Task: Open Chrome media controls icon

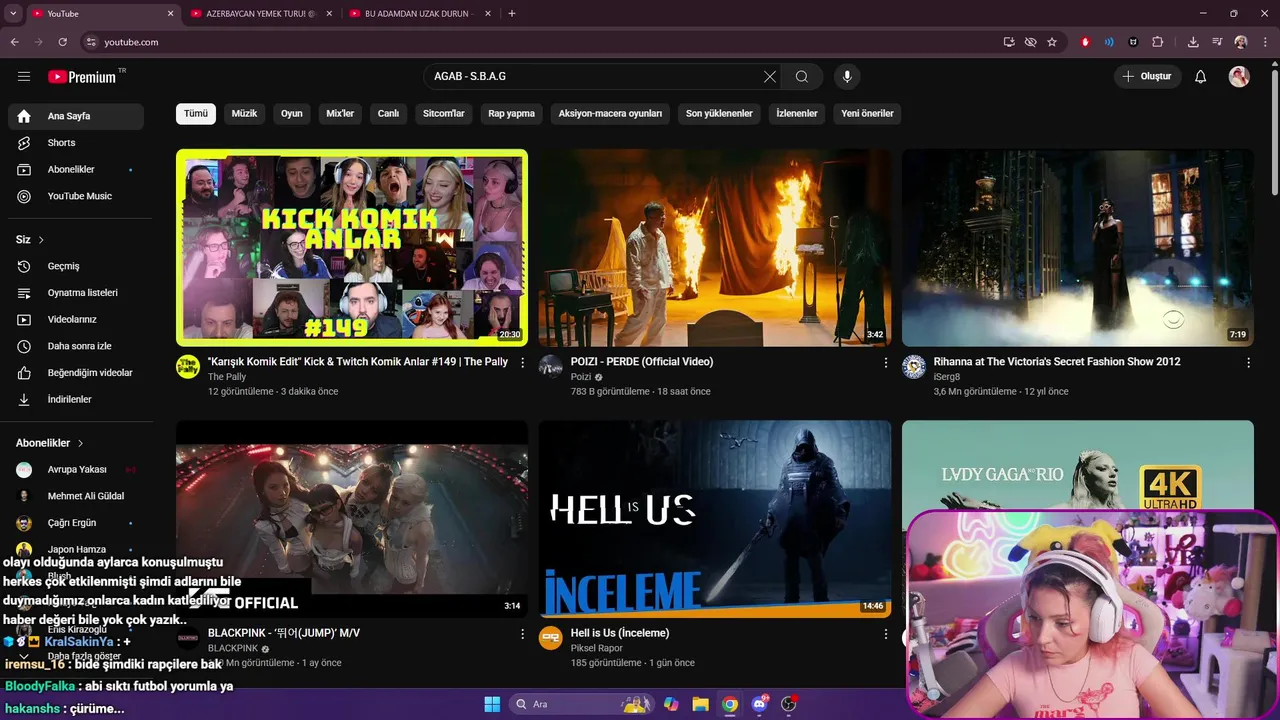Action: click(1217, 42)
